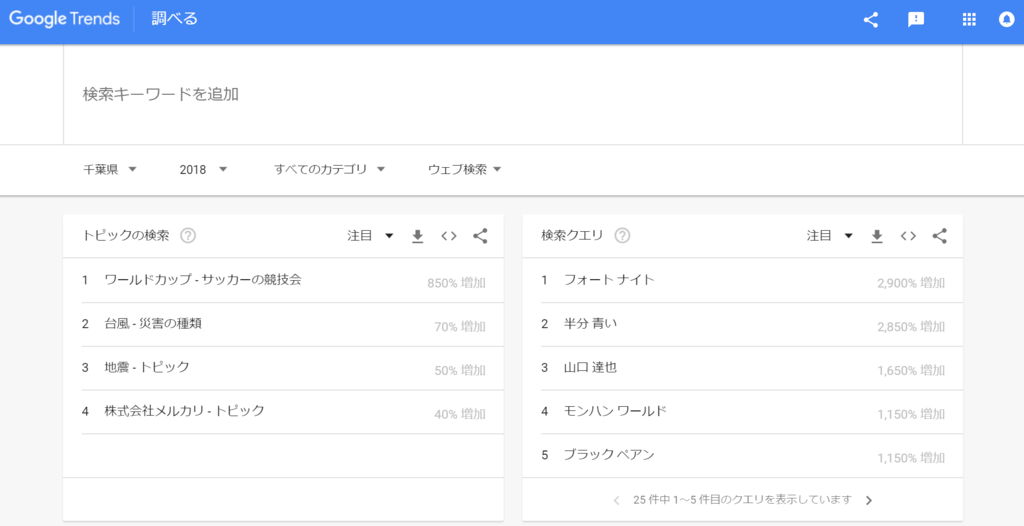Open the すべてのカテゴリ dropdown
Screen dimensions: 1024x526
click(329, 170)
